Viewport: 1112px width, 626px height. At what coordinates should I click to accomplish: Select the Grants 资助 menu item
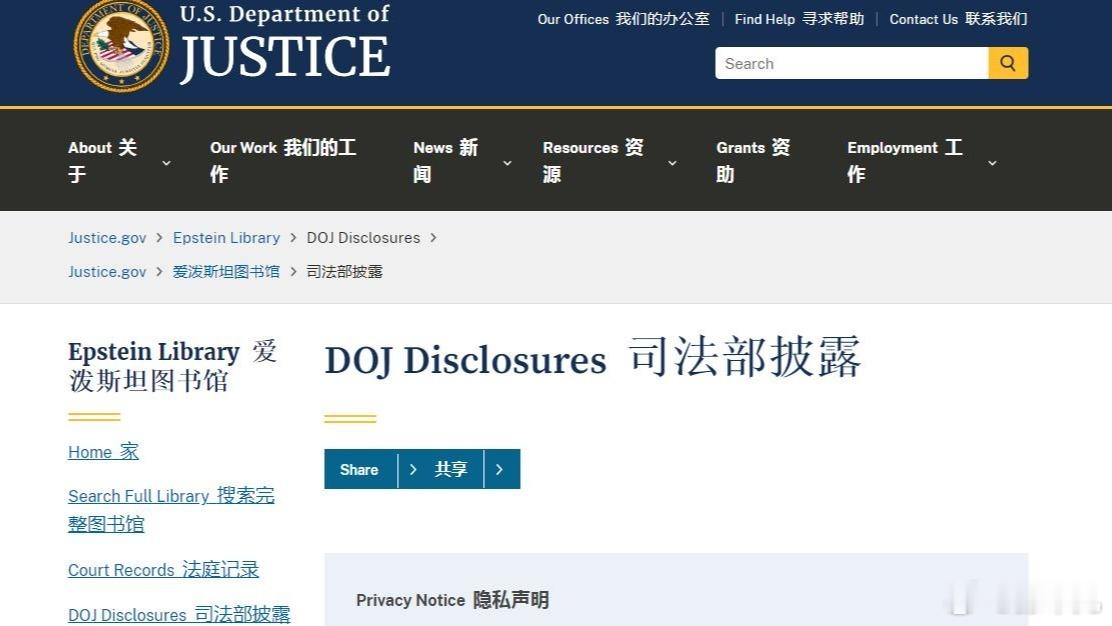pyautogui.click(x=753, y=160)
